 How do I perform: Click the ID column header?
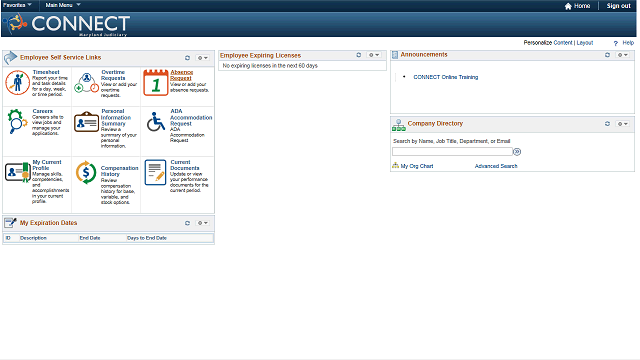(x=8, y=238)
